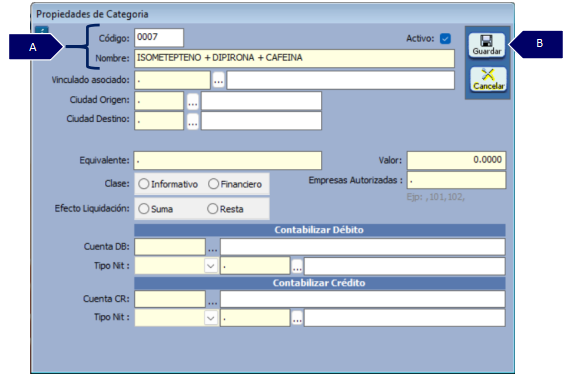Click the Ciudad Origen code field
The height and width of the screenshot is (376, 581).
click(x=159, y=101)
